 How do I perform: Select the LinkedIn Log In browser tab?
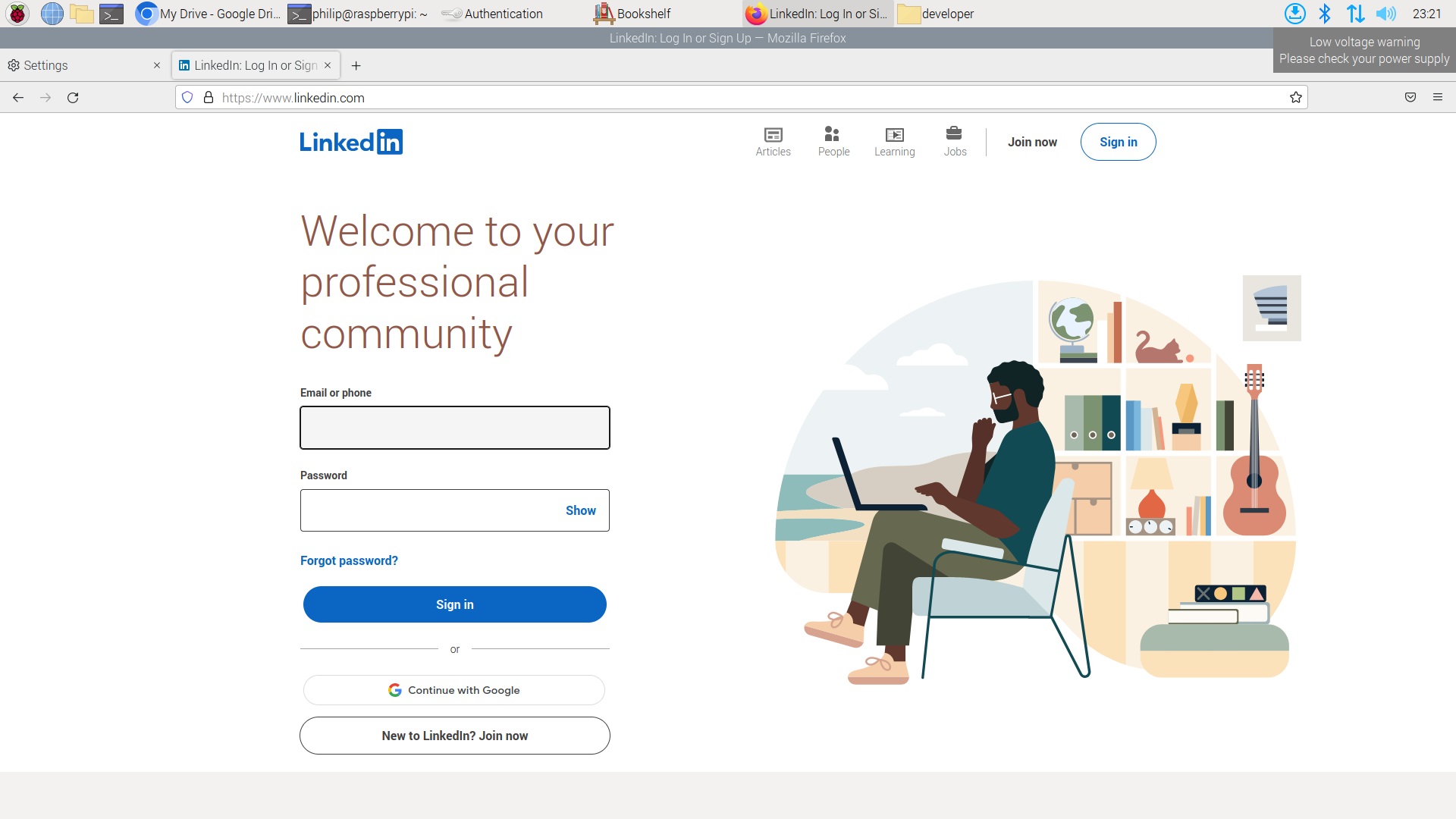[x=255, y=65]
